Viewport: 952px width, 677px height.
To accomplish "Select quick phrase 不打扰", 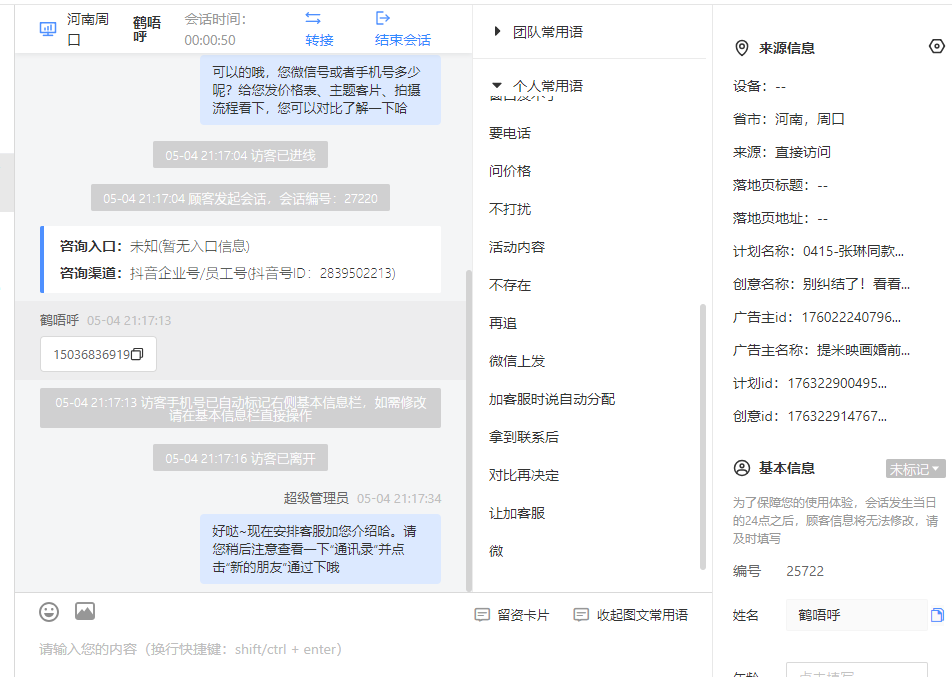I will [509, 209].
